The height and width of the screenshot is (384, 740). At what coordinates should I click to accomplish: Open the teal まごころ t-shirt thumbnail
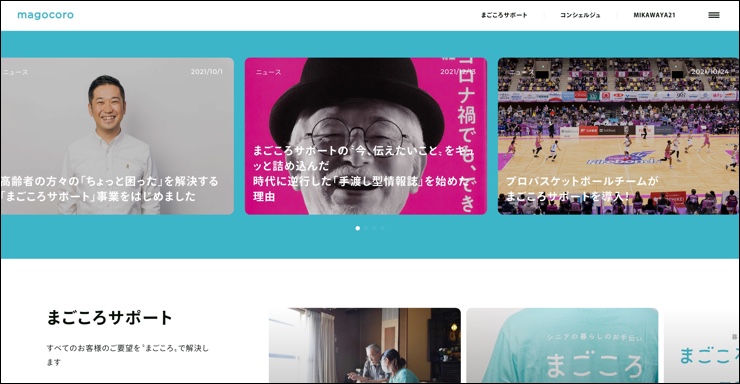[x=562, y=345]
